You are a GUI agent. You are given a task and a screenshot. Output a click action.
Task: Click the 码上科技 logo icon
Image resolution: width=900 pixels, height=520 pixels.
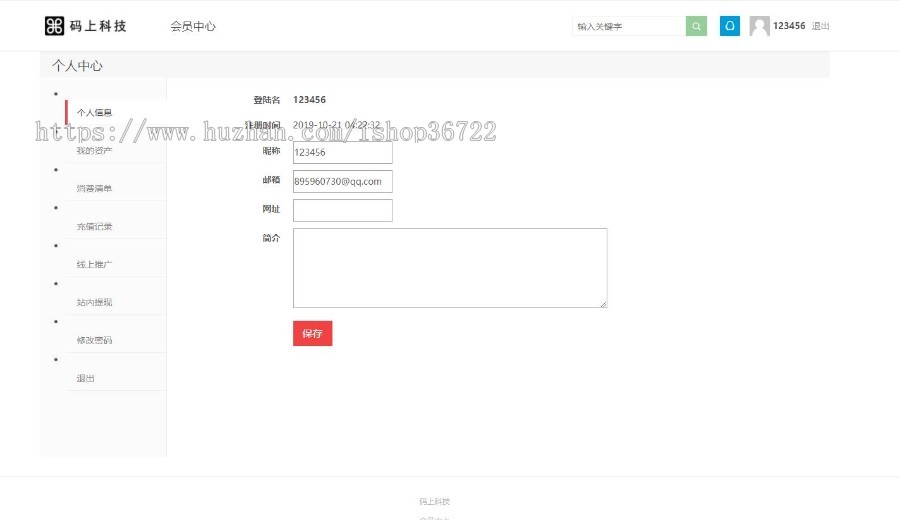point(55,26)
